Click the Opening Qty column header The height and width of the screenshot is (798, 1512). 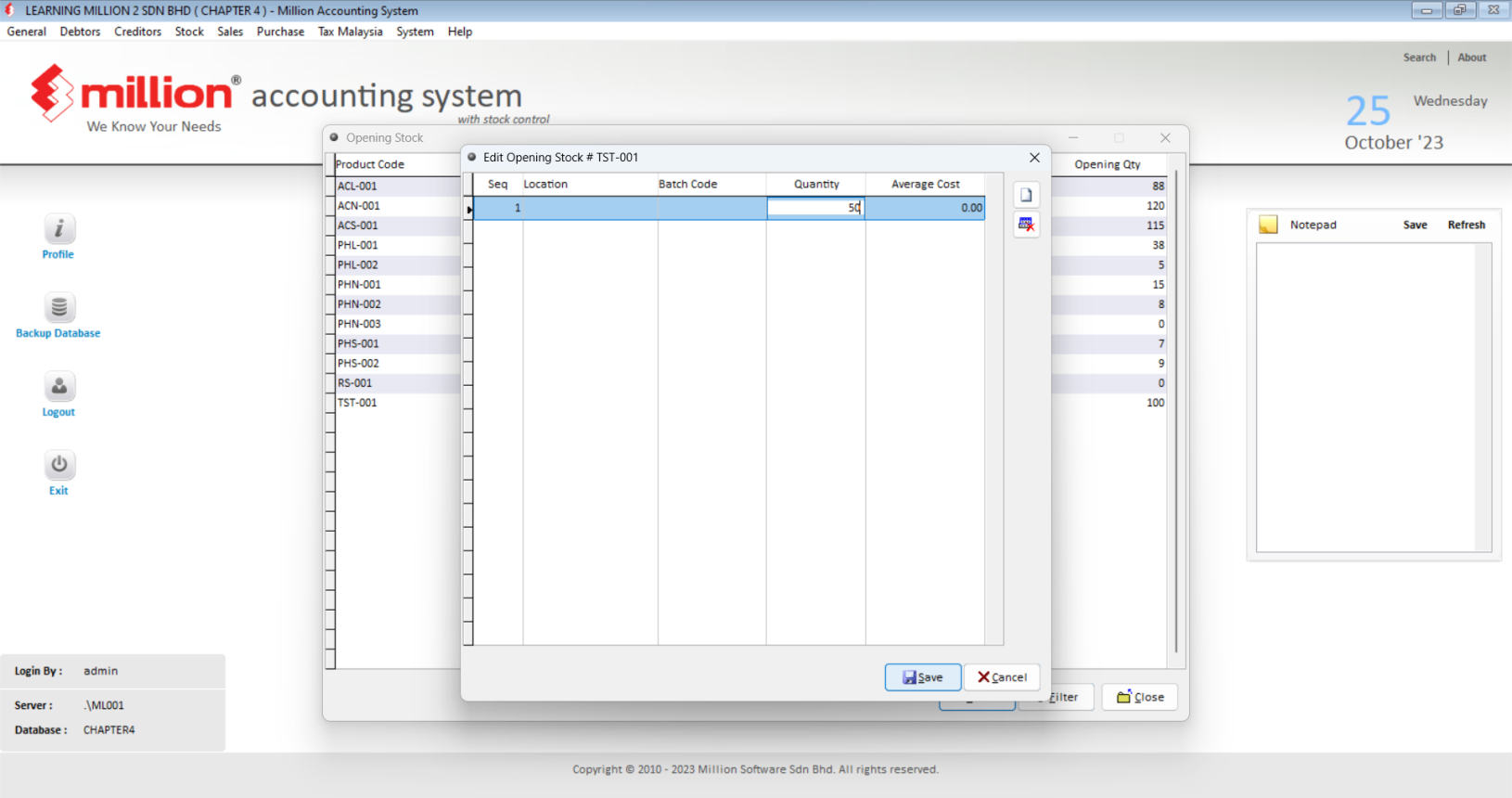pos(1108,164)
